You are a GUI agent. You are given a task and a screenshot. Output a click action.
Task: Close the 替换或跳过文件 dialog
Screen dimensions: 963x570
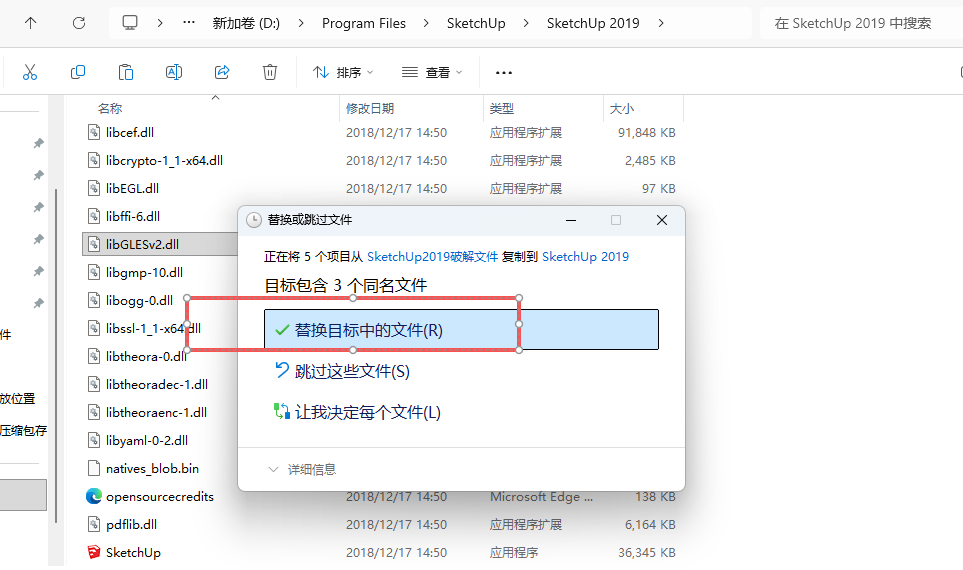click(x=661, y=220)
